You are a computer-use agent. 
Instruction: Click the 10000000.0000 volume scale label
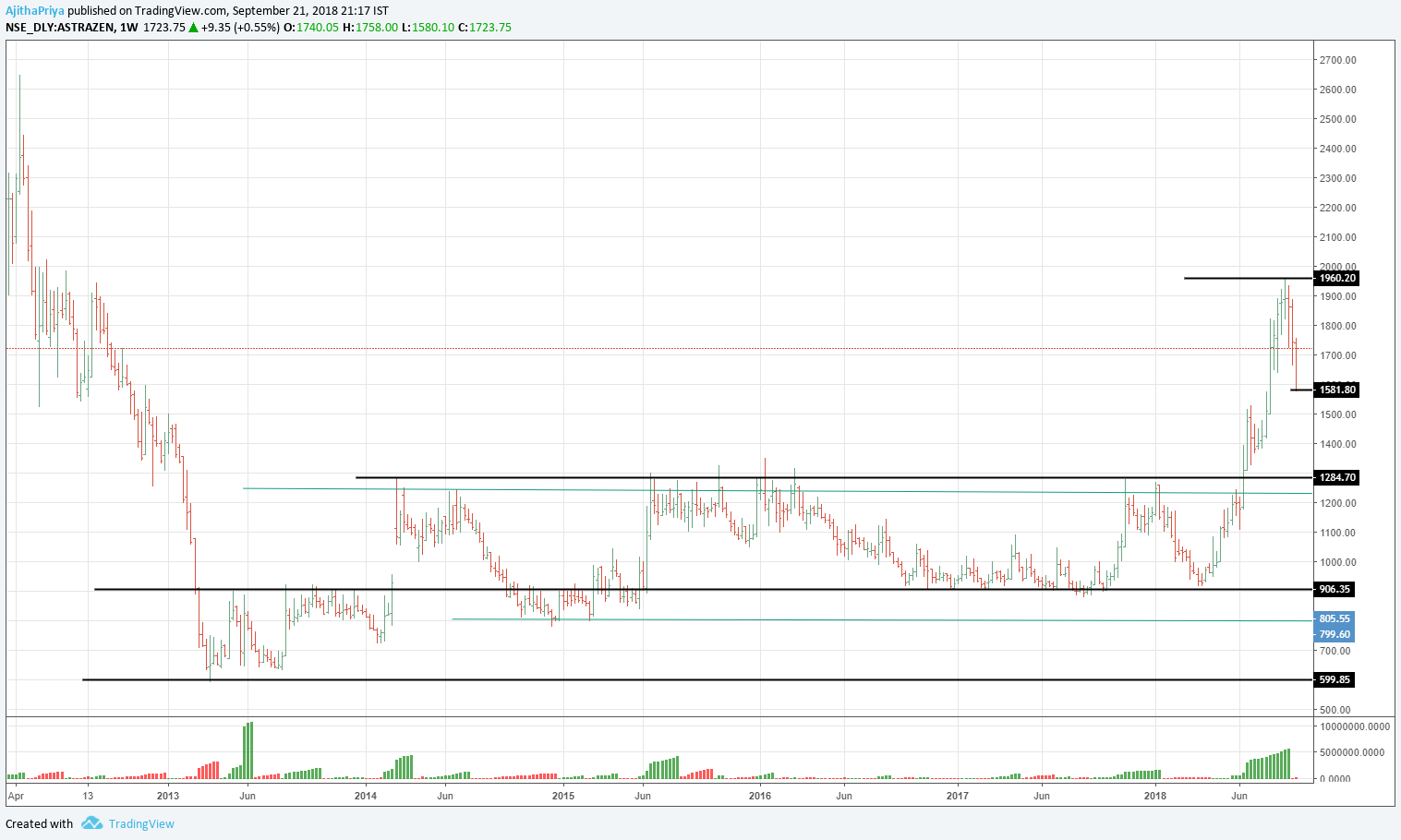pyautogui.click(x=1353, y=726)
